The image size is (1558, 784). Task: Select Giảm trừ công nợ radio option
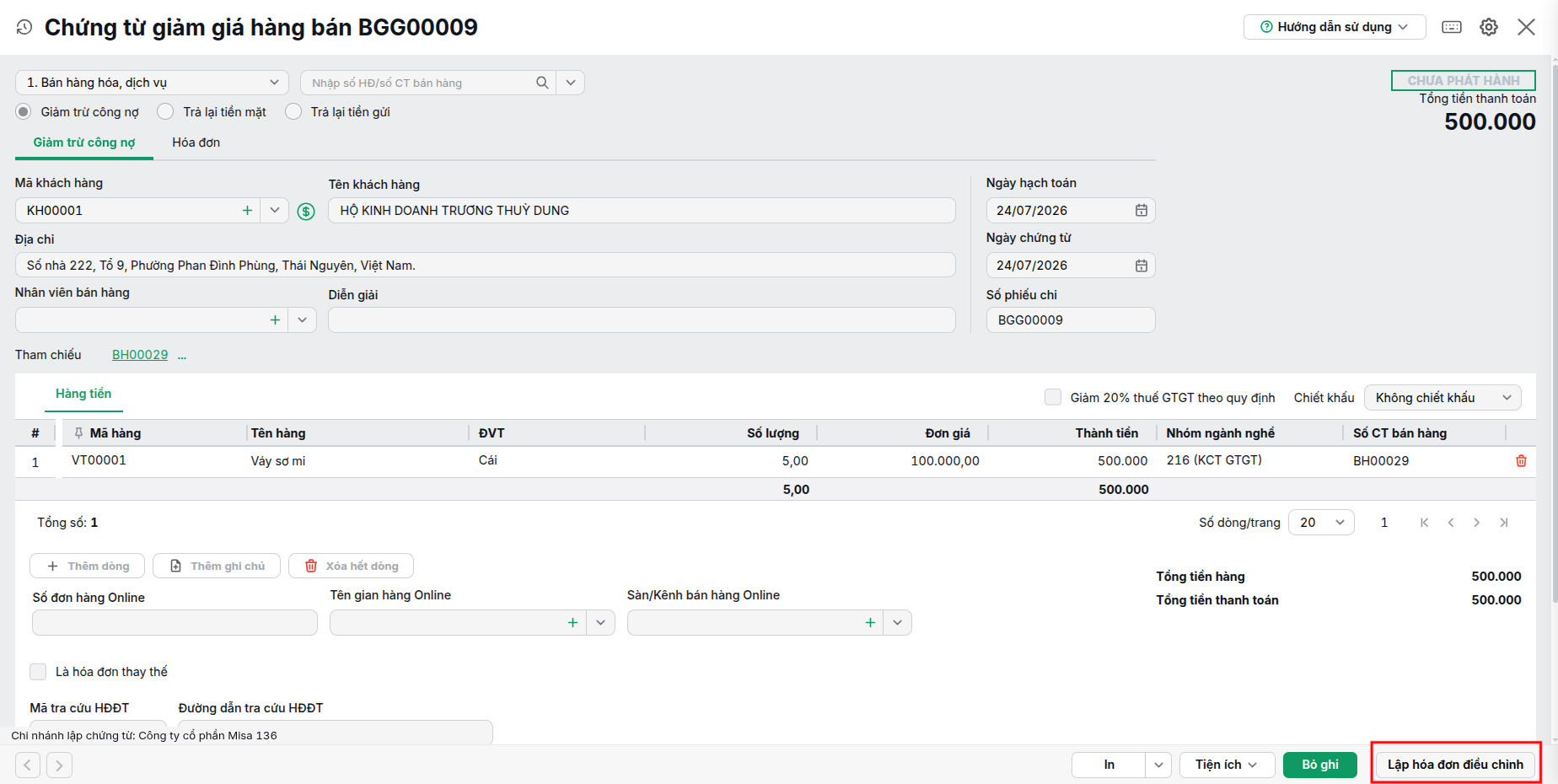tap(24, 112)
